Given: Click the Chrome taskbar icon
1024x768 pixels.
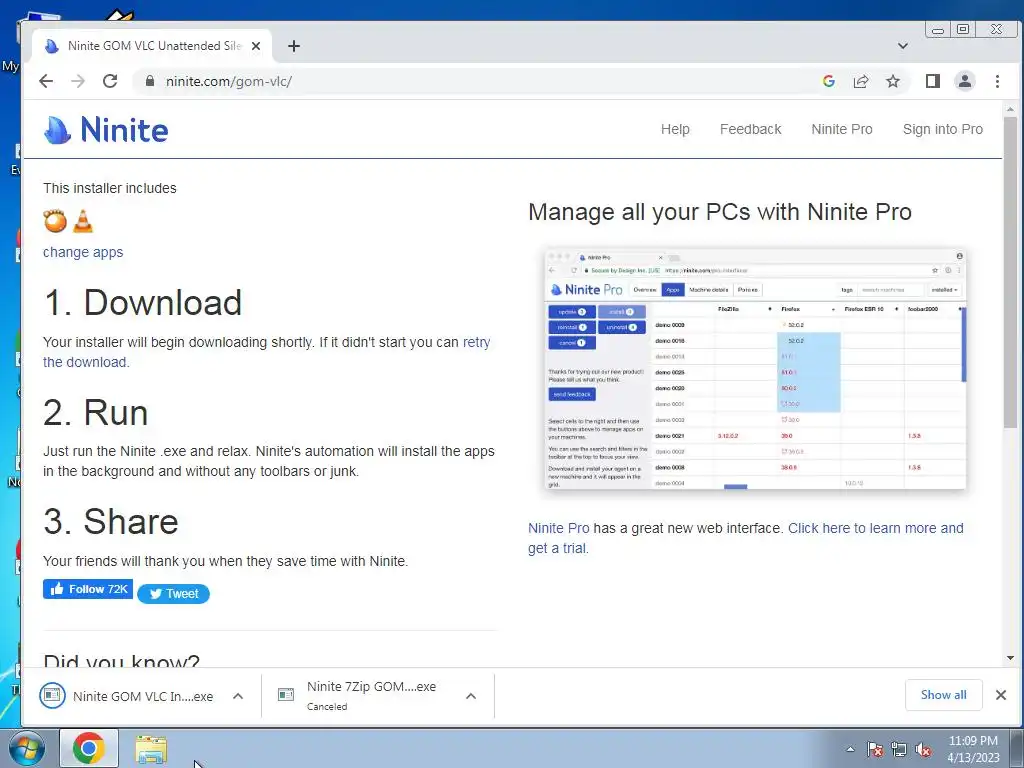Looking at the screenshot, I should click(x=89, y=748).
